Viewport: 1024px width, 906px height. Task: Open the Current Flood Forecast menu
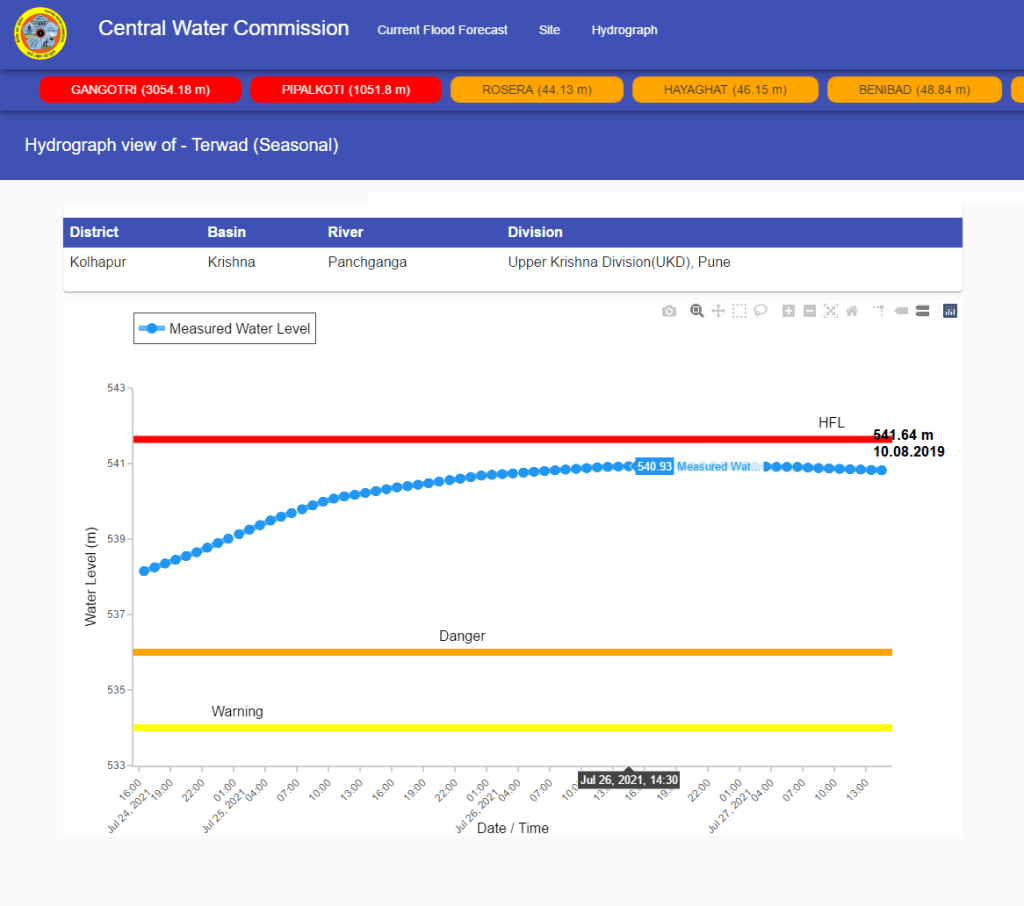click(x=442, y=30)
